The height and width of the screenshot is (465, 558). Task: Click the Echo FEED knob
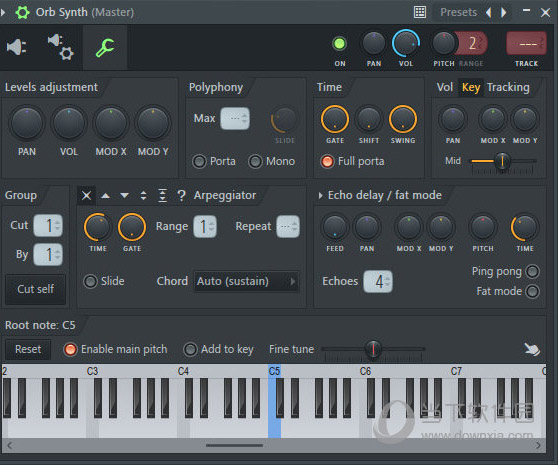click(x=335, y=227)
